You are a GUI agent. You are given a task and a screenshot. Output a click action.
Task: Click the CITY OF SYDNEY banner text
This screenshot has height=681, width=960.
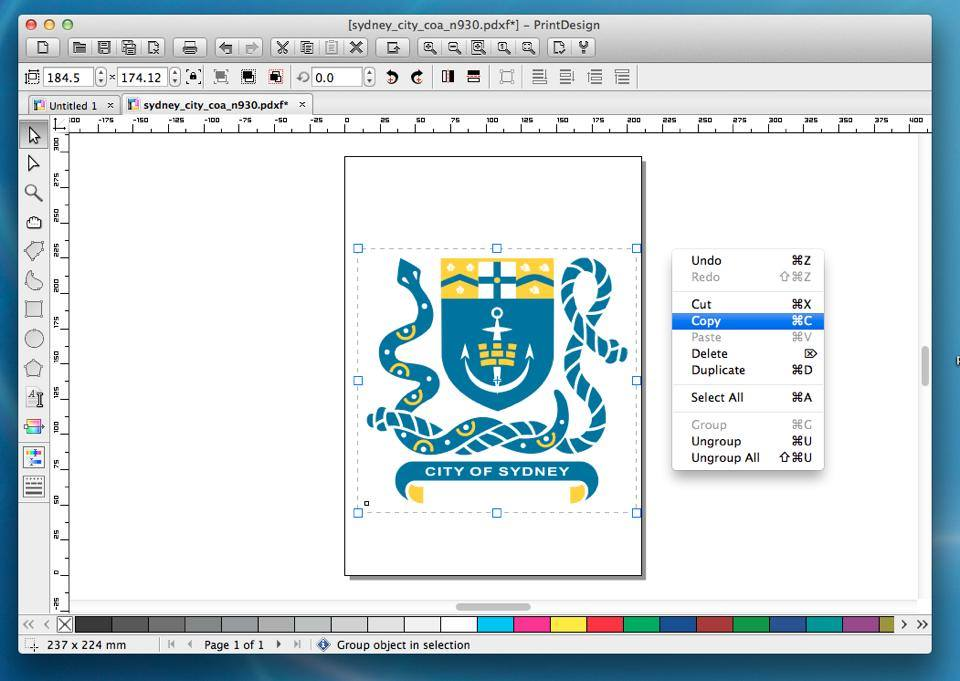tap(497, 471)
